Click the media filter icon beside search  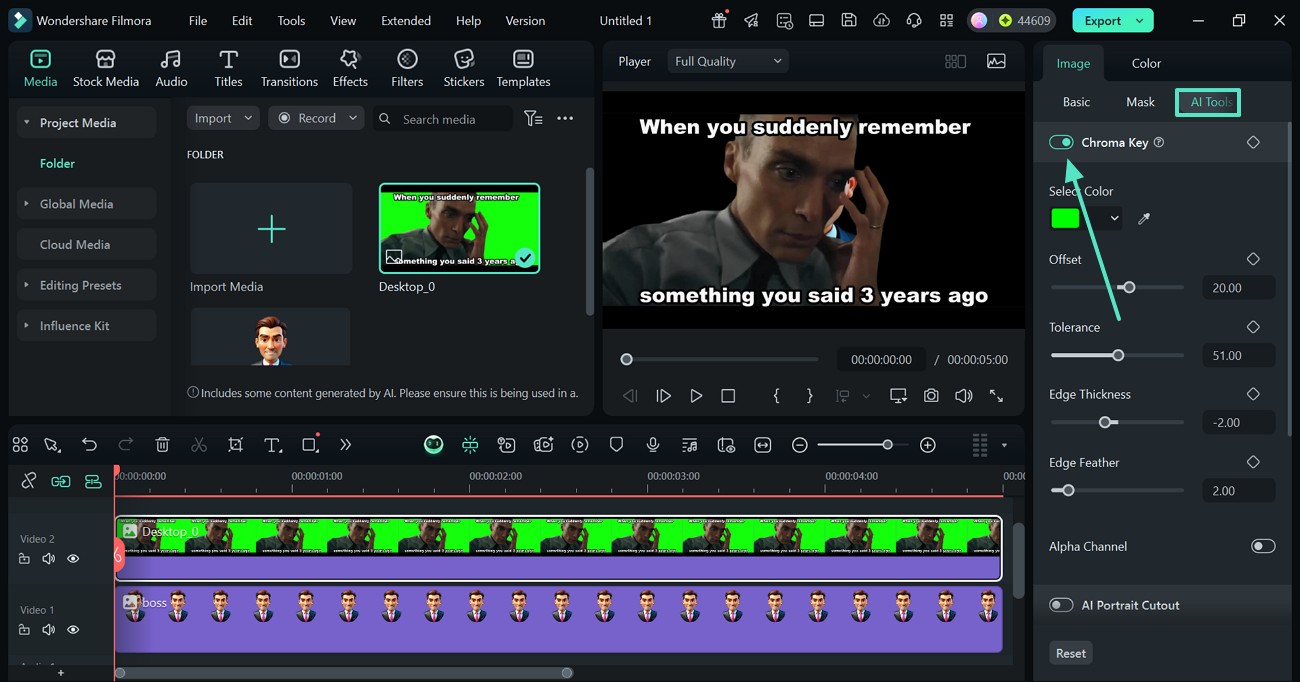(x=534, y=118)
